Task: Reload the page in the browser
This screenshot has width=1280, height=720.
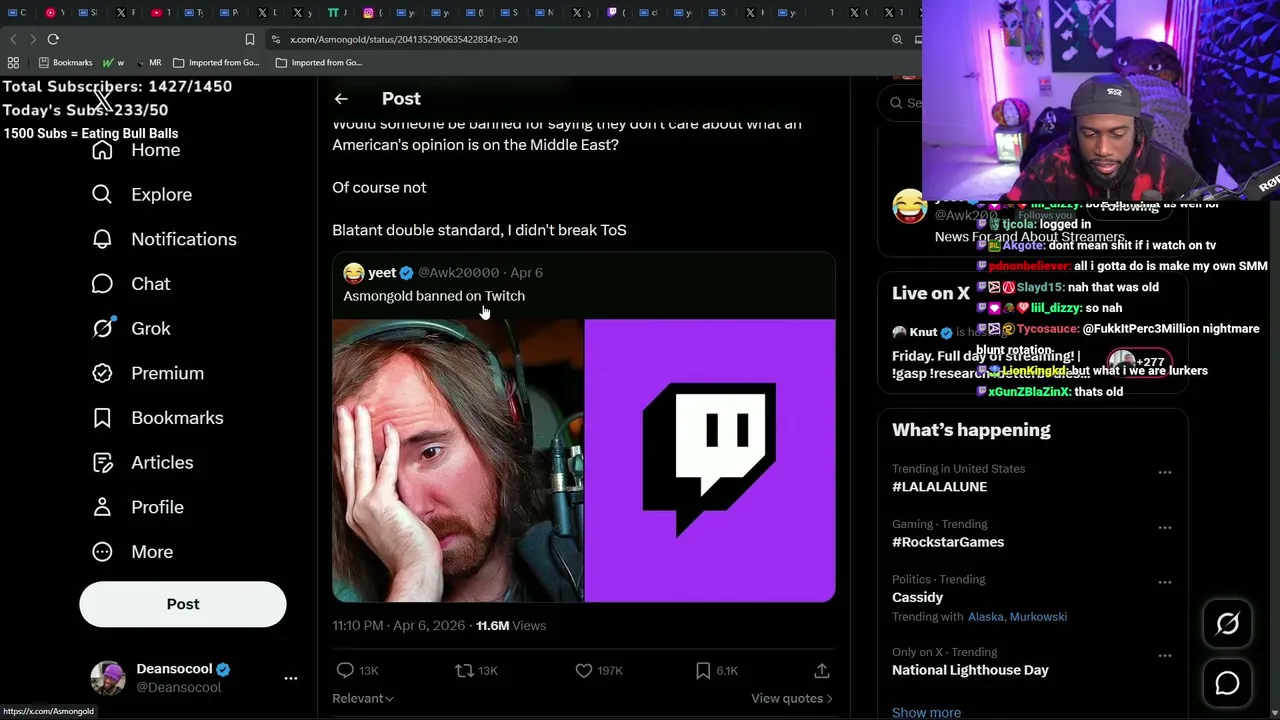Action: pyautogui.click(x=53, y=39)
